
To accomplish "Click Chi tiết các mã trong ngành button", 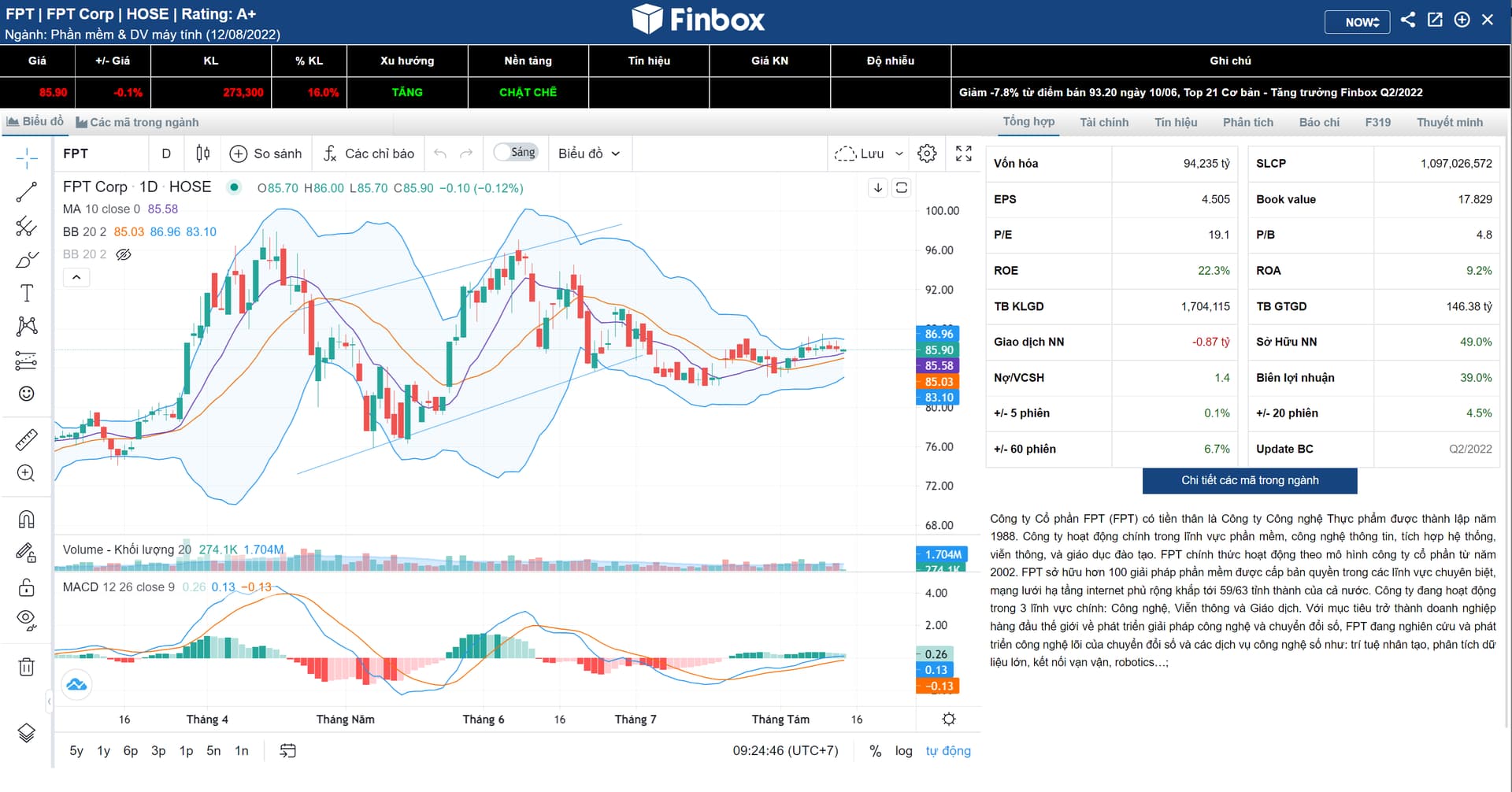I will [1250, 480].
